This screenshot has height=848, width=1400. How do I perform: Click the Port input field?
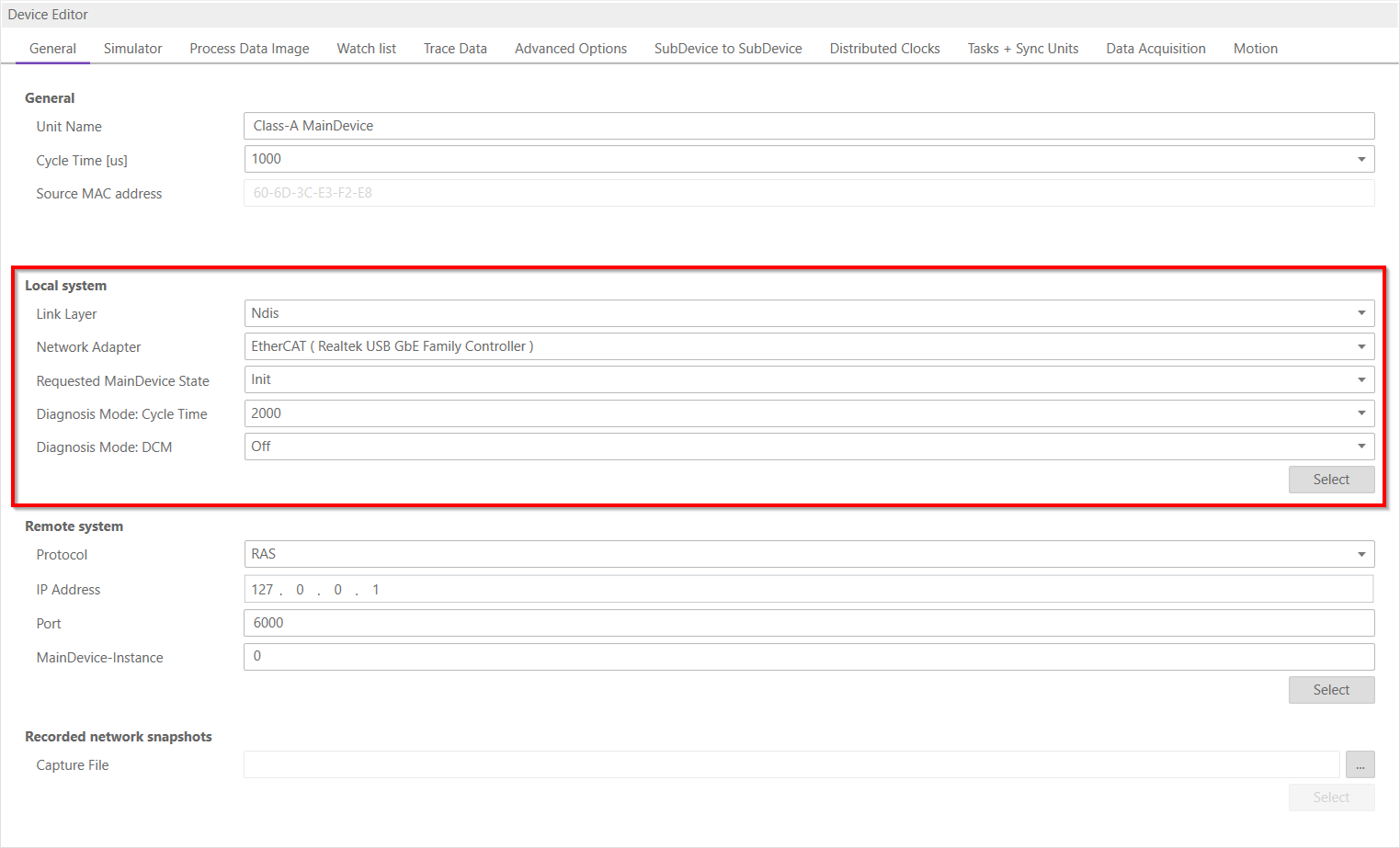[809, 623]
